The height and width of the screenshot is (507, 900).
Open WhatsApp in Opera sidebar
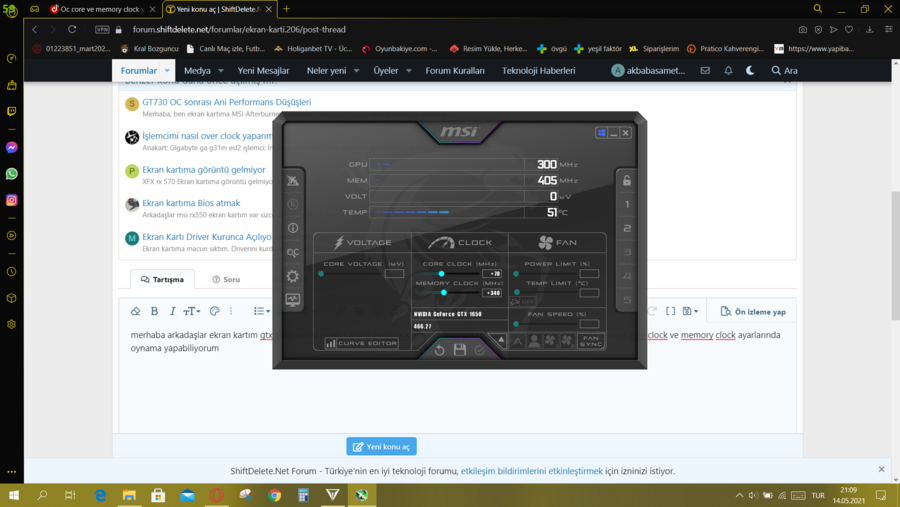tap(11, 174)
